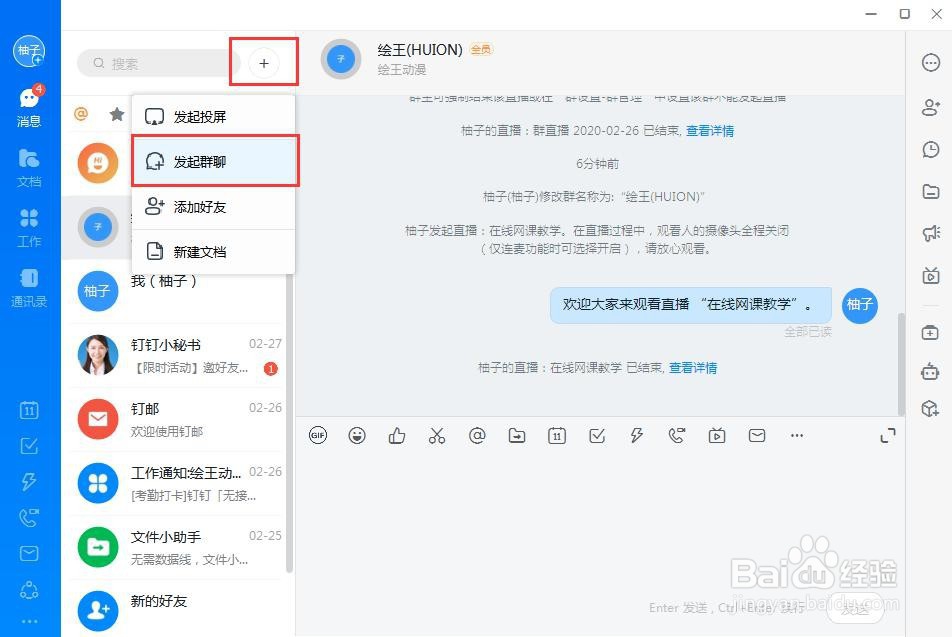Select 新建文档 from the dropdown menu
Viewport: 952px width, 637px height.
point(213,251)
